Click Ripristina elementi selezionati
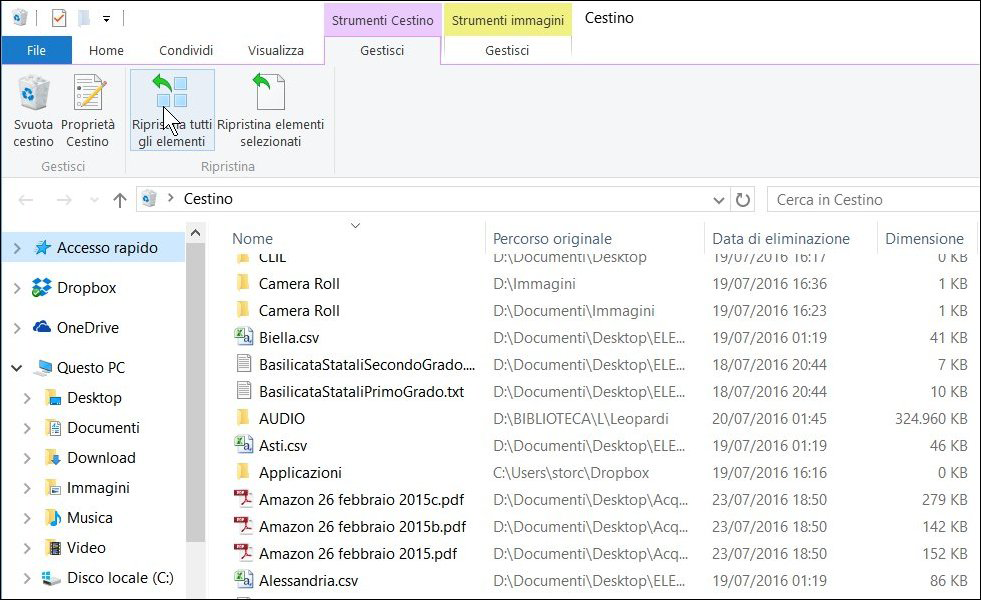Viewport: 981px width, 600px height. pyautogui.click(x=270, y=110)
